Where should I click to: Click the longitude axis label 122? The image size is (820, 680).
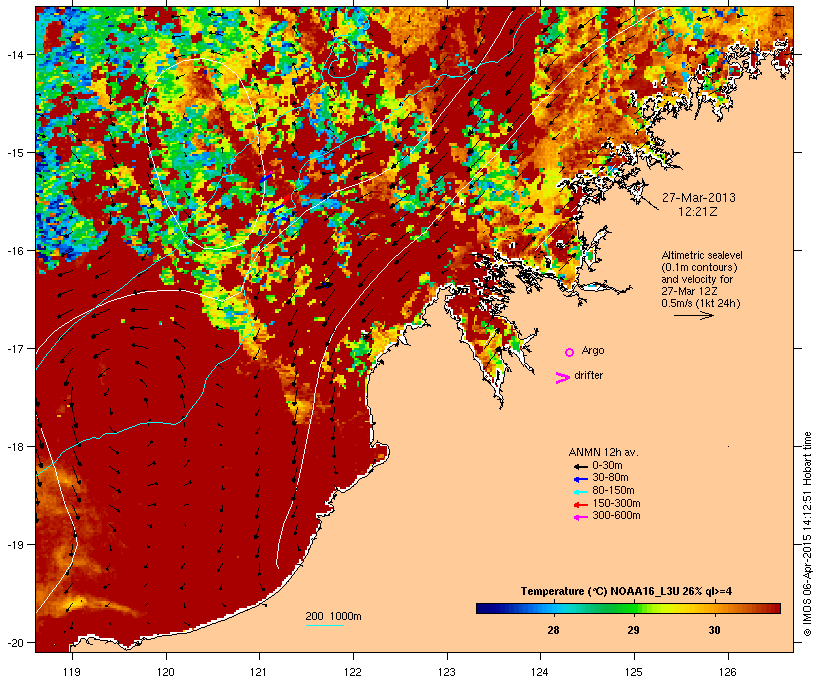353,672
